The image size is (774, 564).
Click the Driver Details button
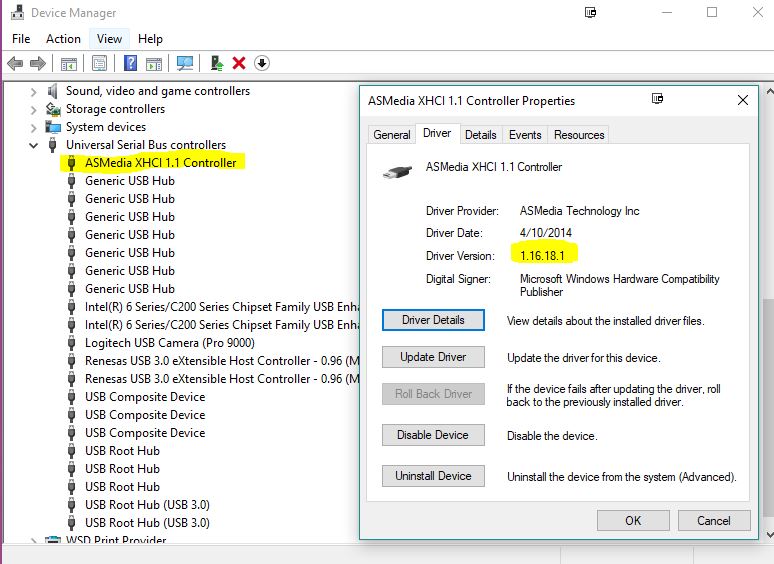(433, 320)
